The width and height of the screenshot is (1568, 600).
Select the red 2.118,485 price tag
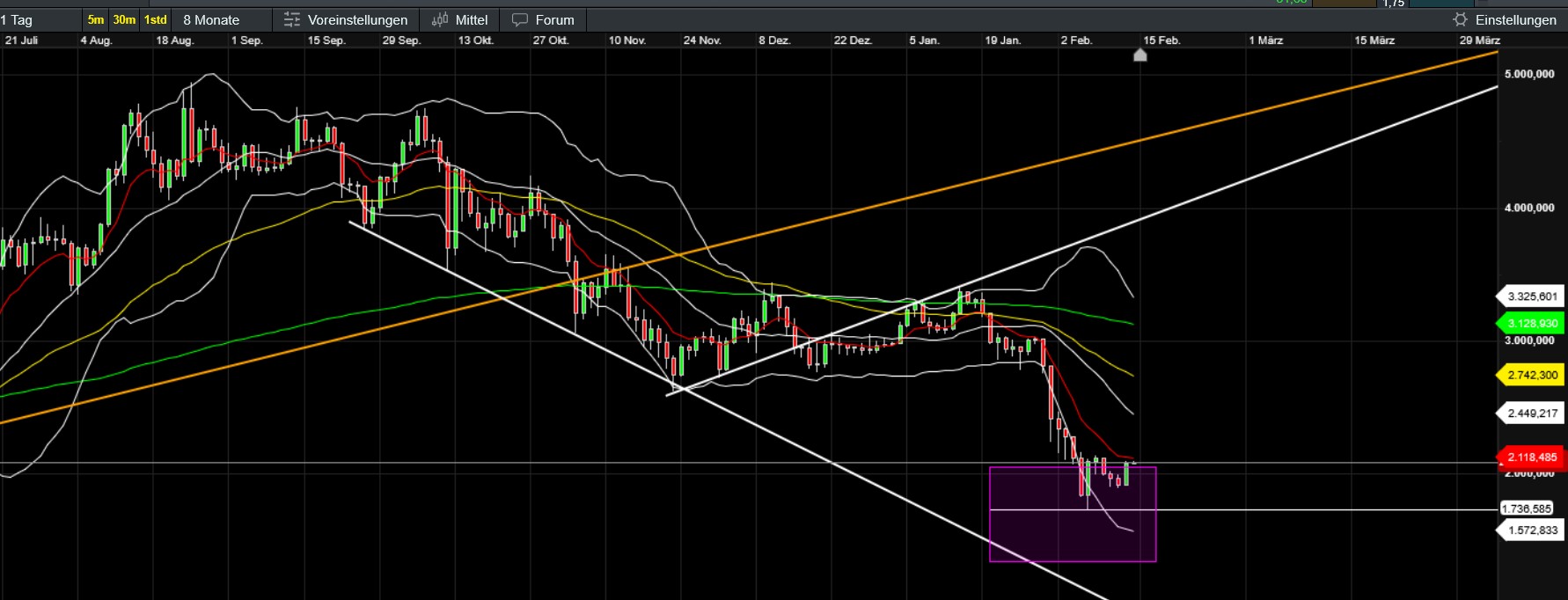click(x=1532, y=457)
